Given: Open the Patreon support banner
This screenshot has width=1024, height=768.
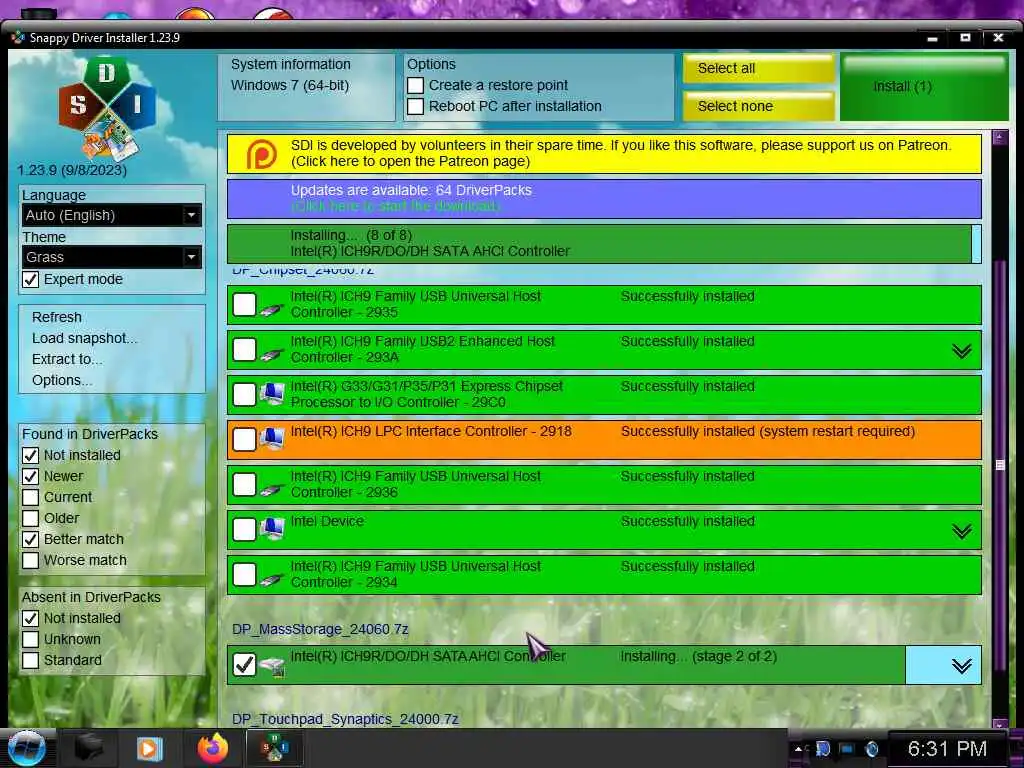Looking at the screenshot, I should click(x=604, y=154).
